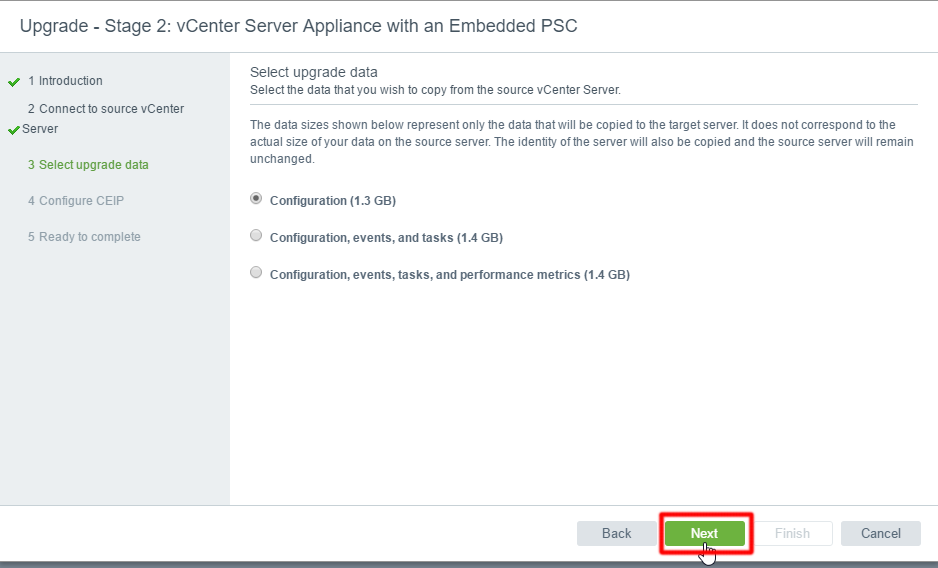
Task: Click the Cancel button
Action: pyautogui.click(x=881, y=533)
